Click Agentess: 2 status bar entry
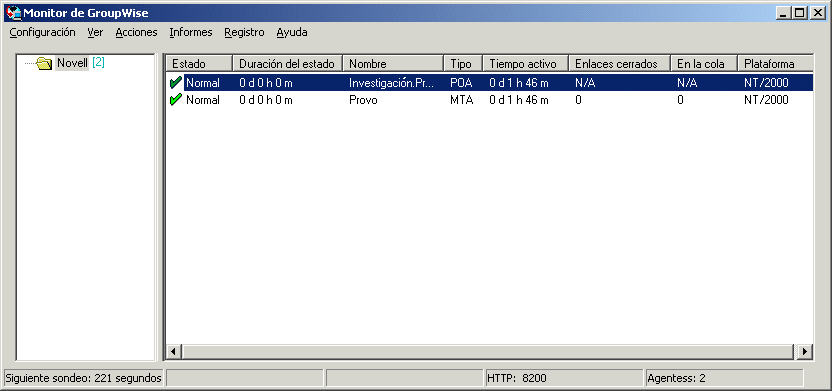832x391 pixels. 724,378
